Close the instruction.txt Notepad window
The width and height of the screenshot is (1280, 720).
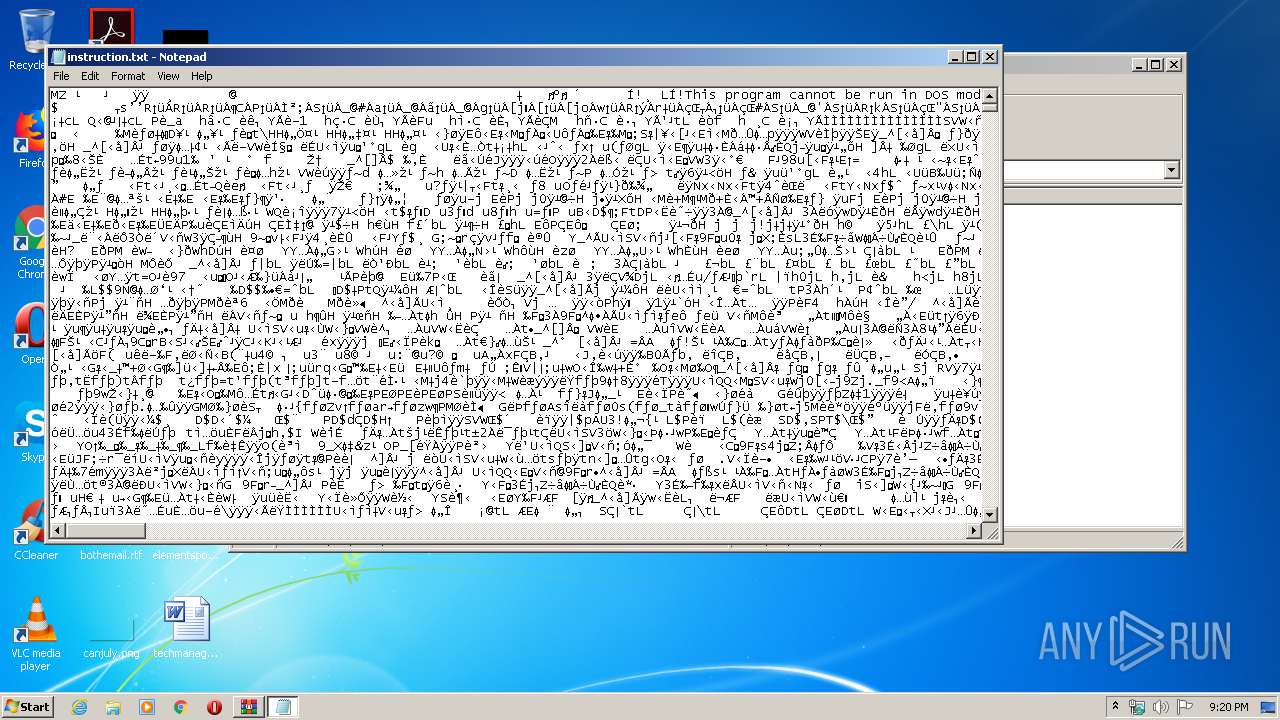click(988, 57)
